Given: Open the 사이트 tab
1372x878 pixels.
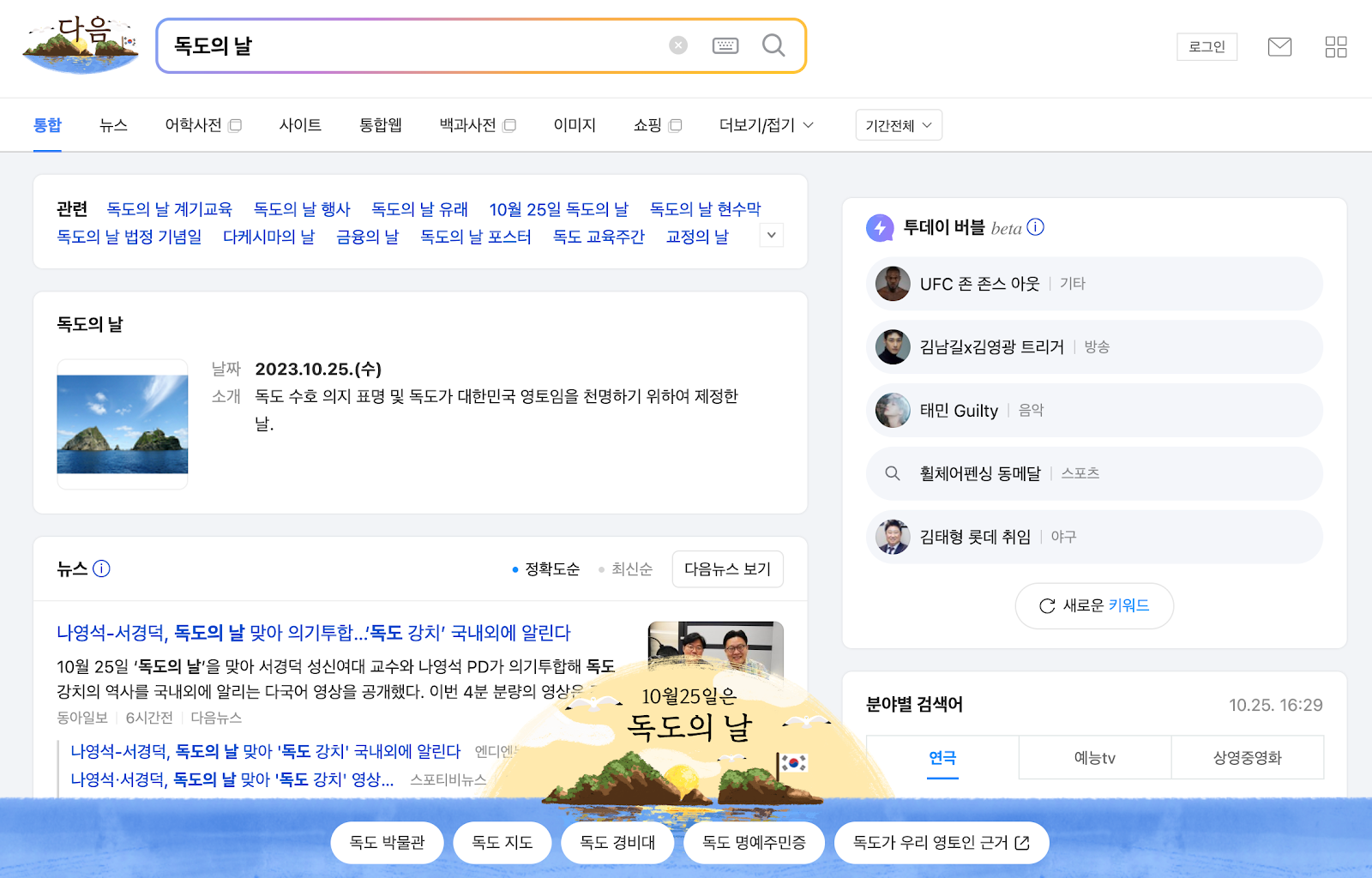Looking at the screenshot, I should (300, 125).
